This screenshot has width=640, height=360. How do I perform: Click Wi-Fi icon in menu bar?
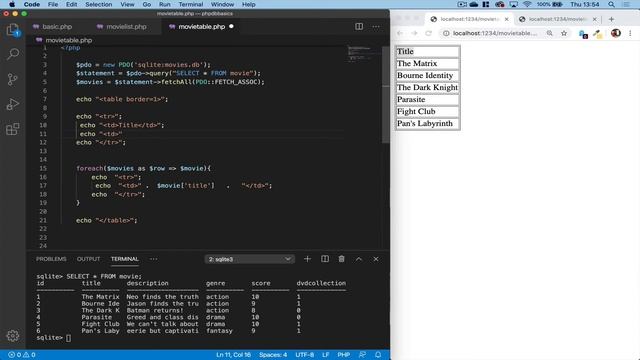click(527, 4)
